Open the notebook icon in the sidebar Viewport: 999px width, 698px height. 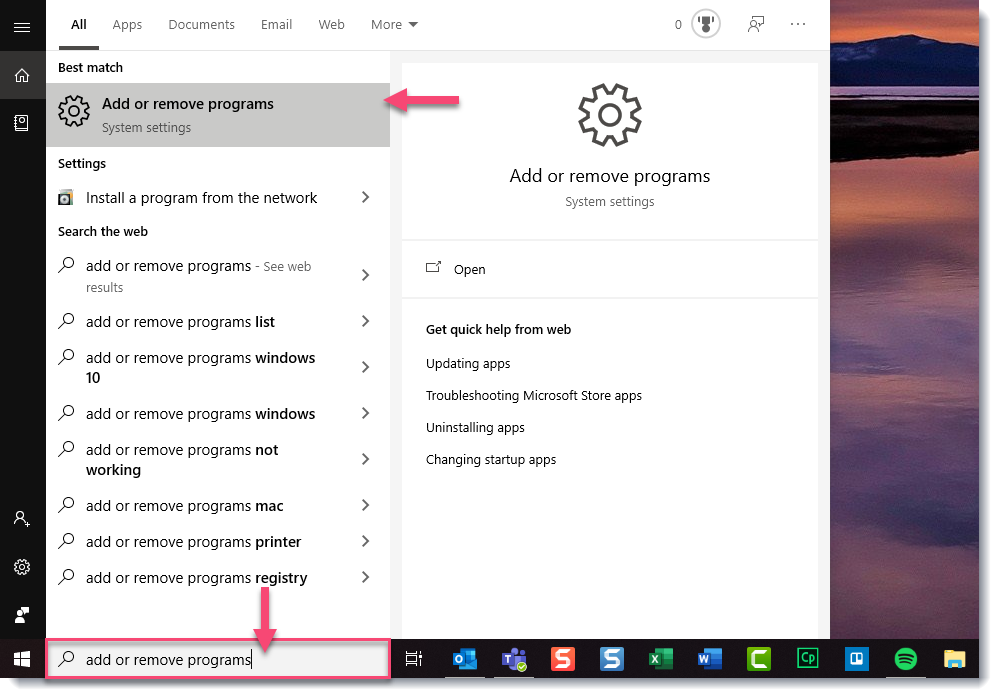click(22, 122)
